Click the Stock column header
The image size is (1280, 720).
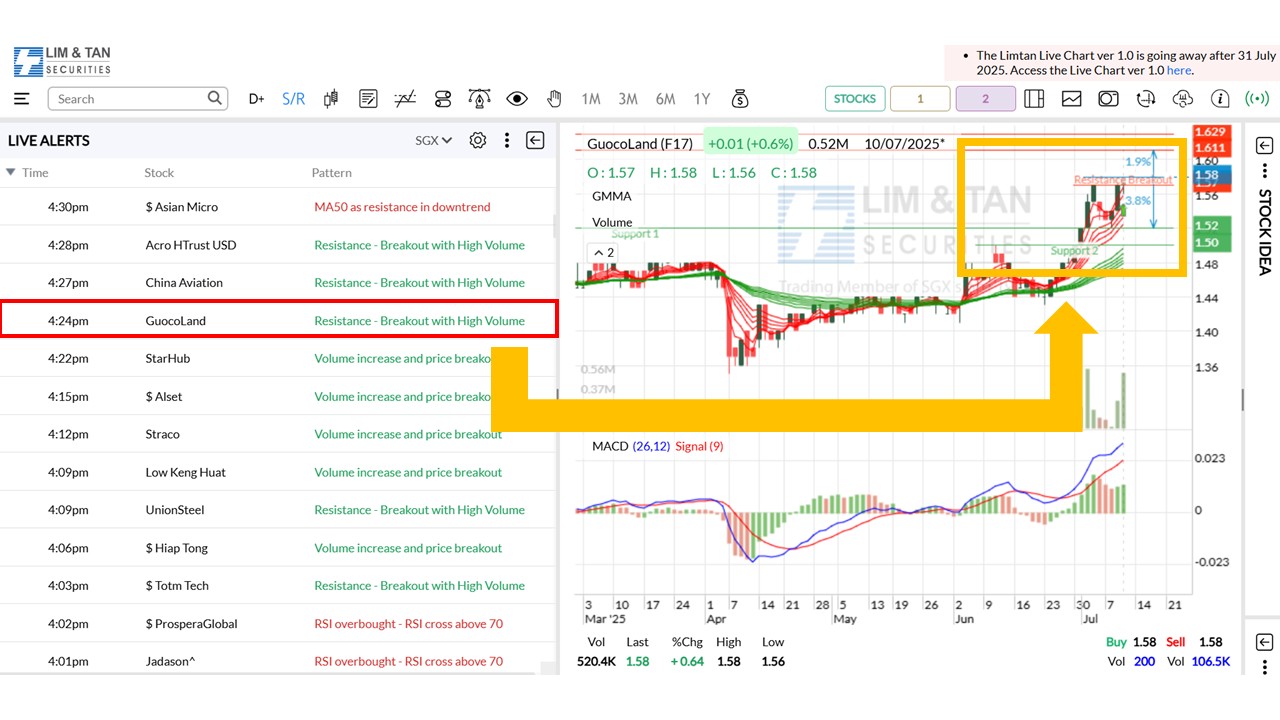click(x=159, y=172)
